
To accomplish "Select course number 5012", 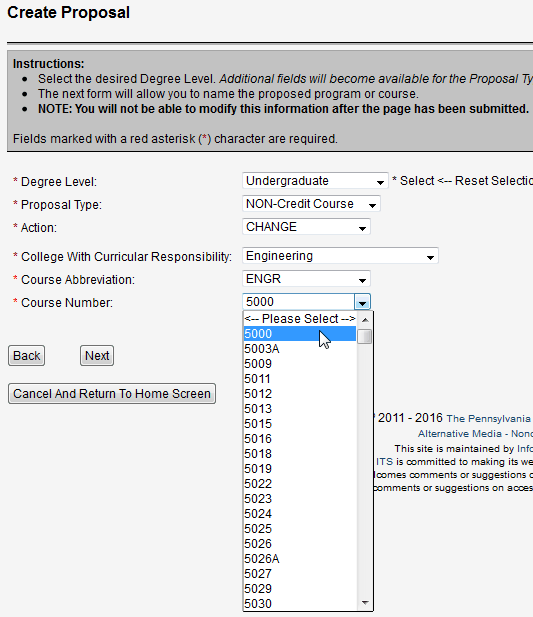I will tap(300, 393).
